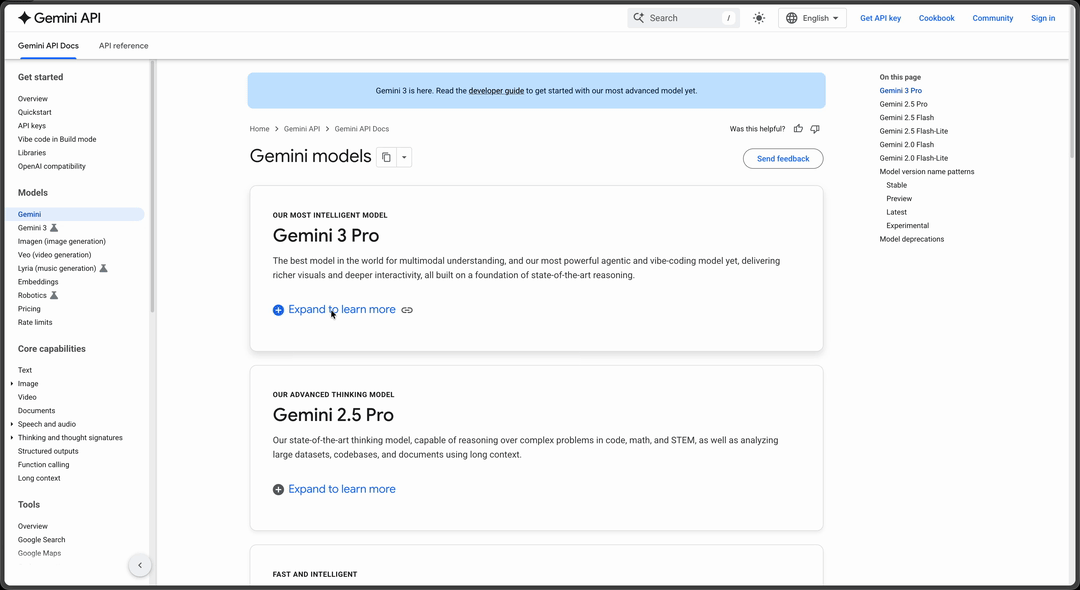The image size is (1080, 590).
Task: Toggle light/dark theme with the sun icon
Action: coord(758,17)
